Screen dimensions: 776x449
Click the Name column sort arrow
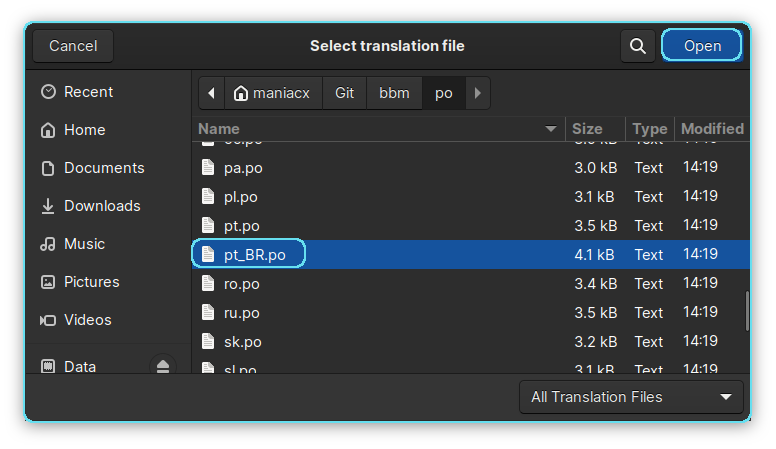tap(550, 129)
